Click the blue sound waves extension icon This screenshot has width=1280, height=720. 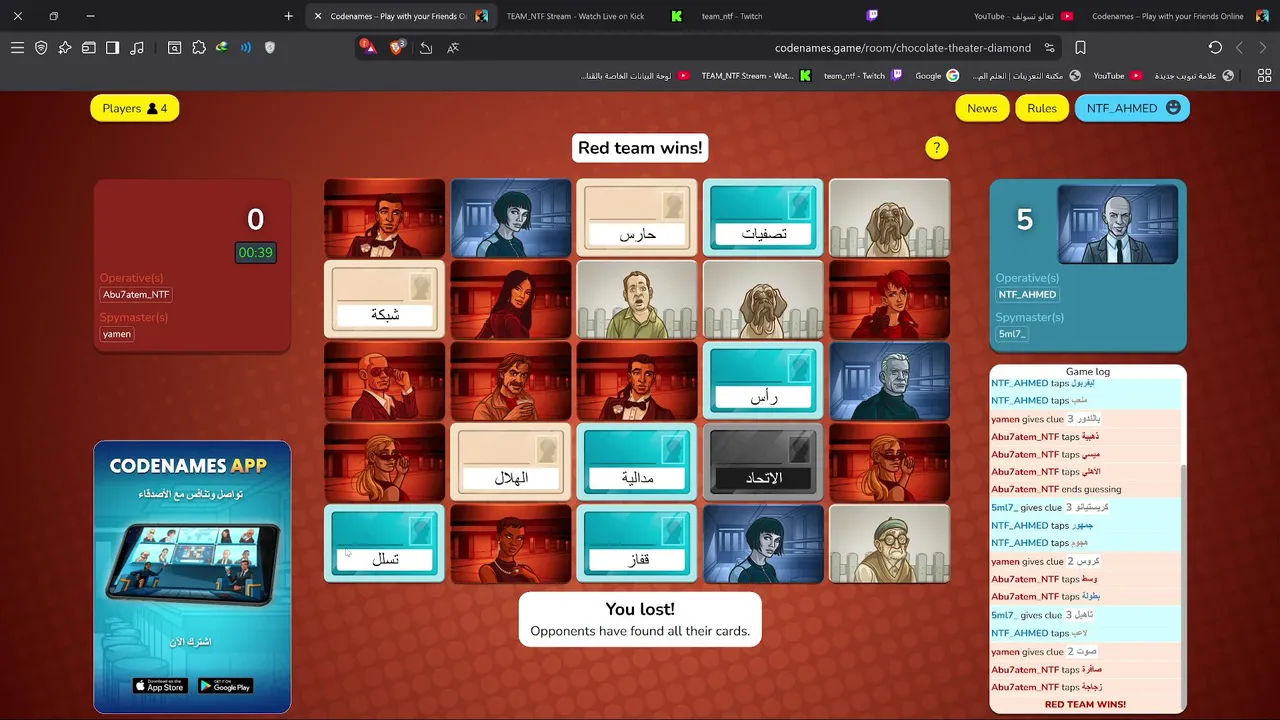click(x=246, y=48)
